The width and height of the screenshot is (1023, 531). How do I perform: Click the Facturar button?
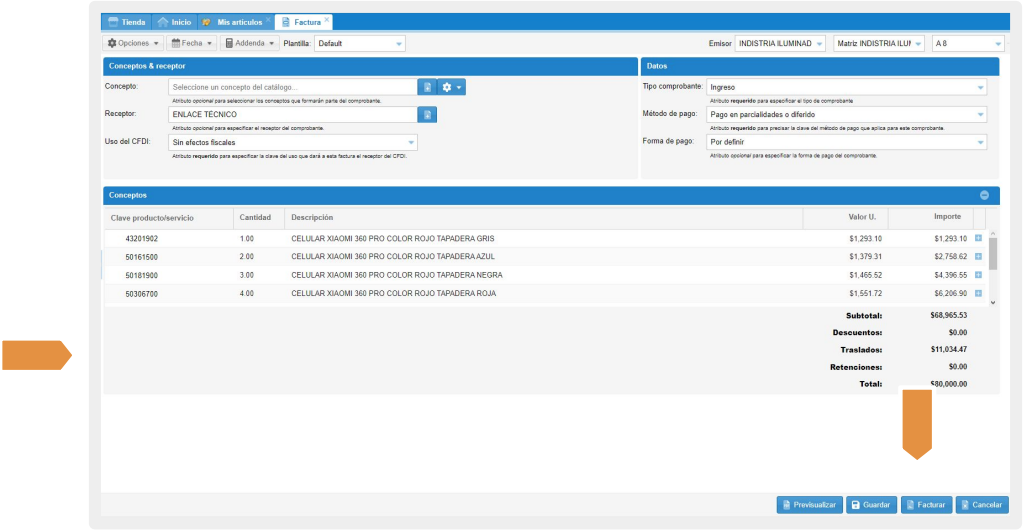926,505
